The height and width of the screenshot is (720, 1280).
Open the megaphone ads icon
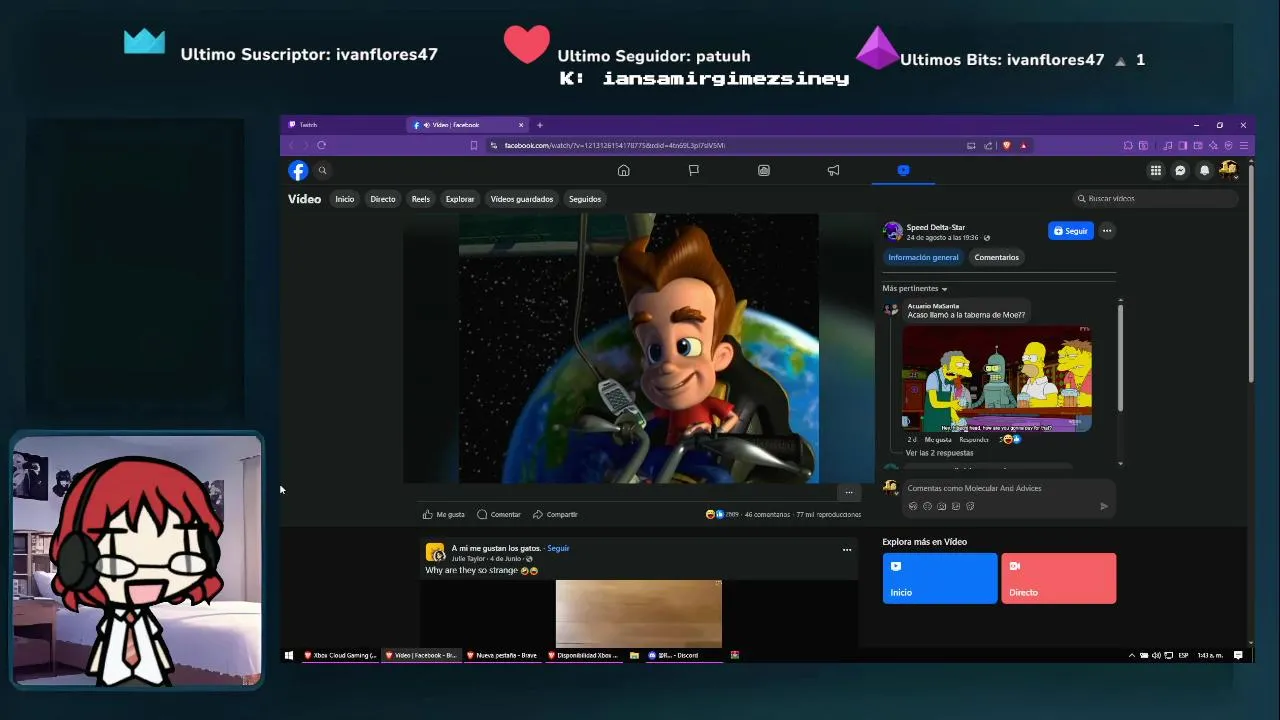(x=833, y=170)
